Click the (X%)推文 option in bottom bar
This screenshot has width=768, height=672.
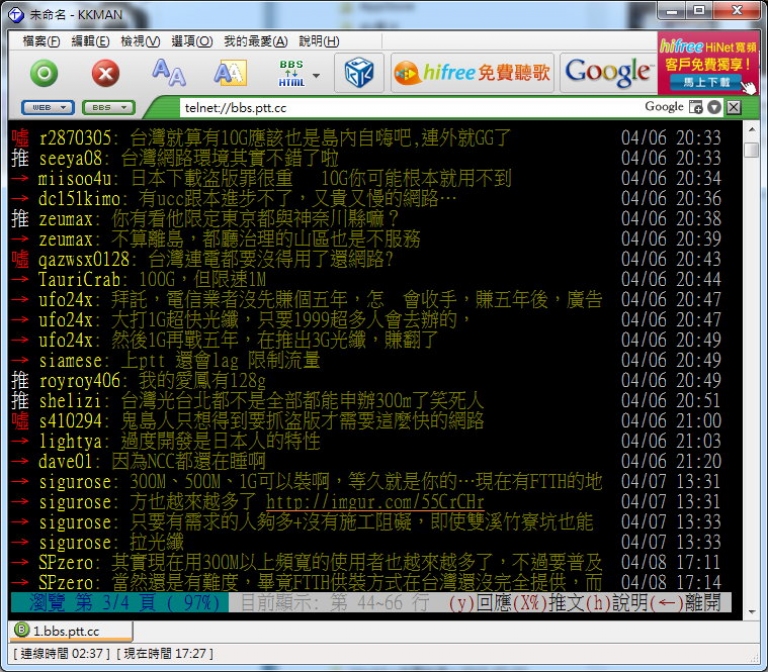click(549, 602)
